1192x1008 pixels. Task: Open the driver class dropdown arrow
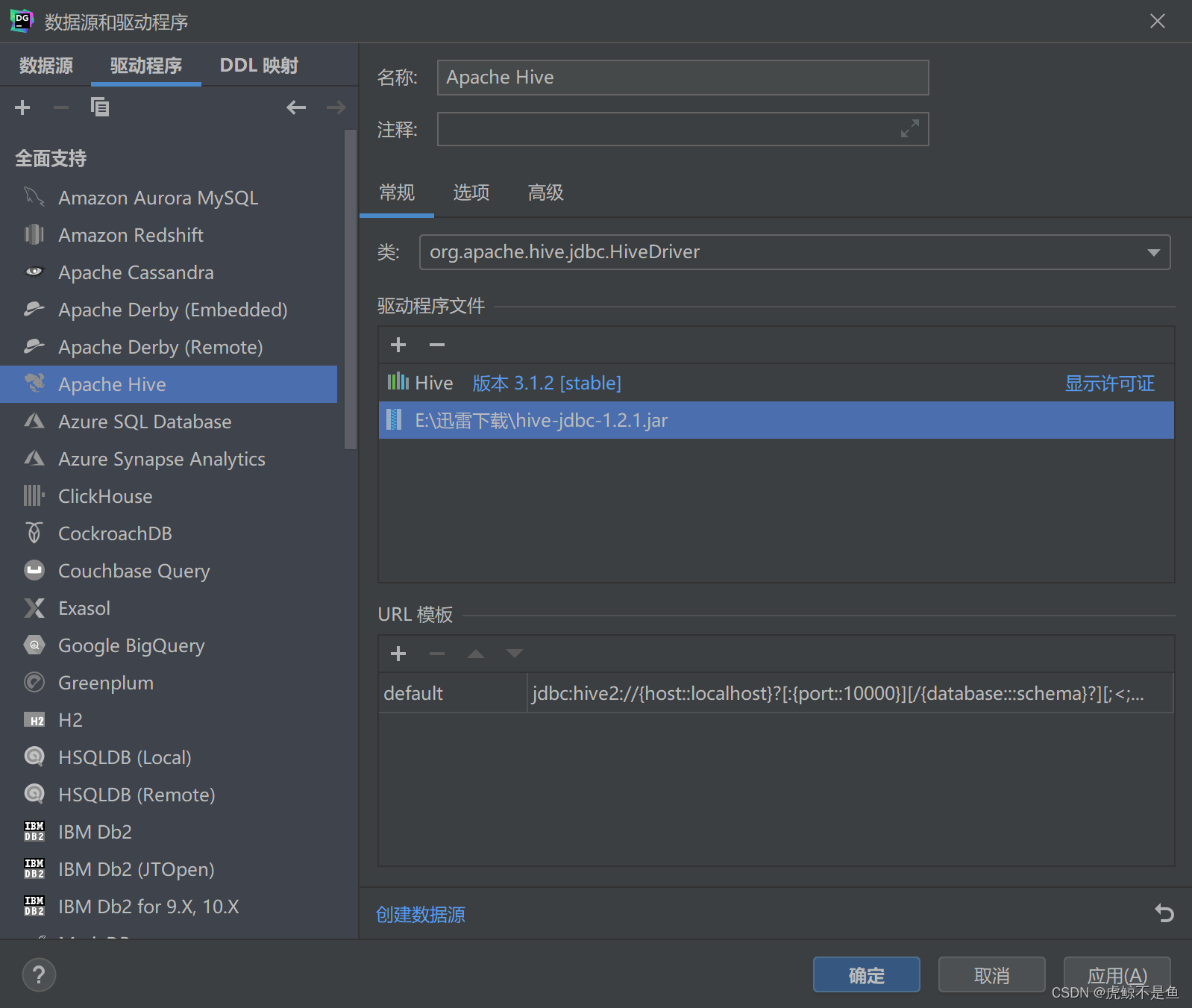(x=1153, y=252)
